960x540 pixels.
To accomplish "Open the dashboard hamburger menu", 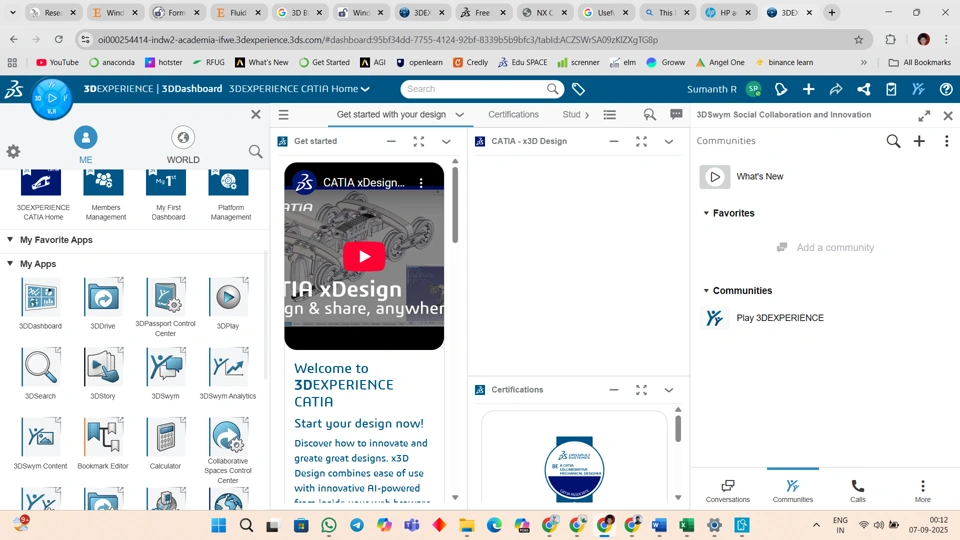I will pyautogui.click(x=283, y=114).
